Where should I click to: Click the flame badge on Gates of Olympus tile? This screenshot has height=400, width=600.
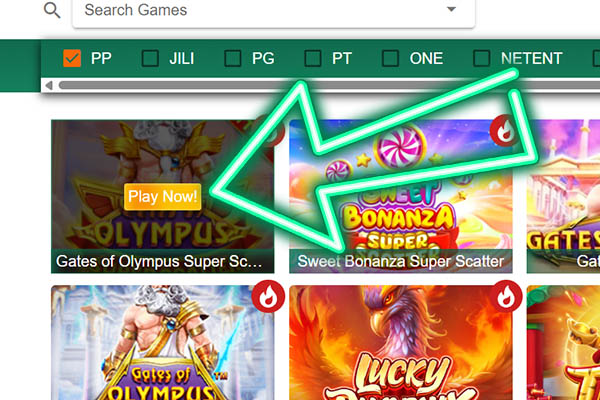pos(268,297)
